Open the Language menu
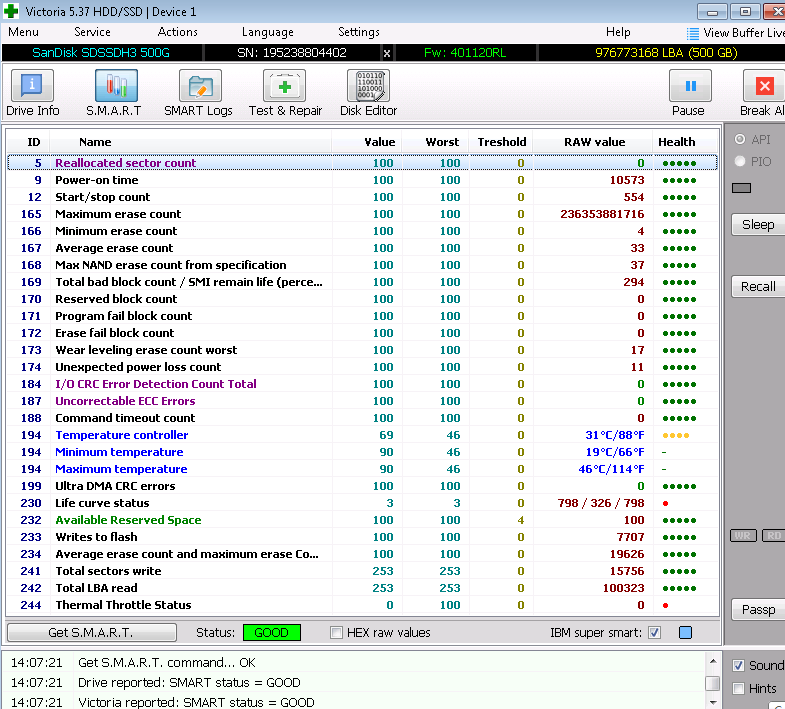Viewport: 785px width, 709px height. coord(267,32)
